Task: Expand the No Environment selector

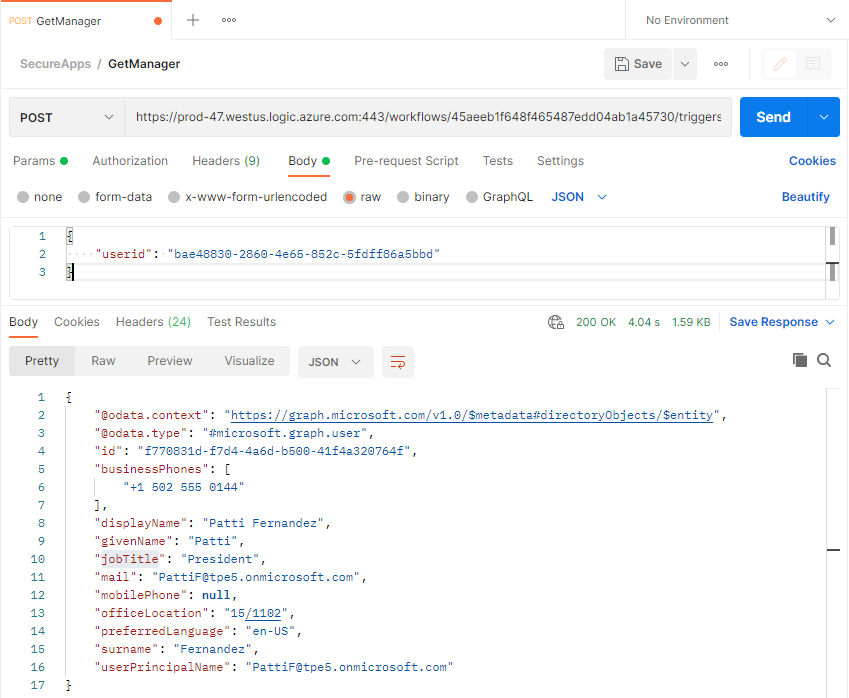Action: [x=736, y=20]
